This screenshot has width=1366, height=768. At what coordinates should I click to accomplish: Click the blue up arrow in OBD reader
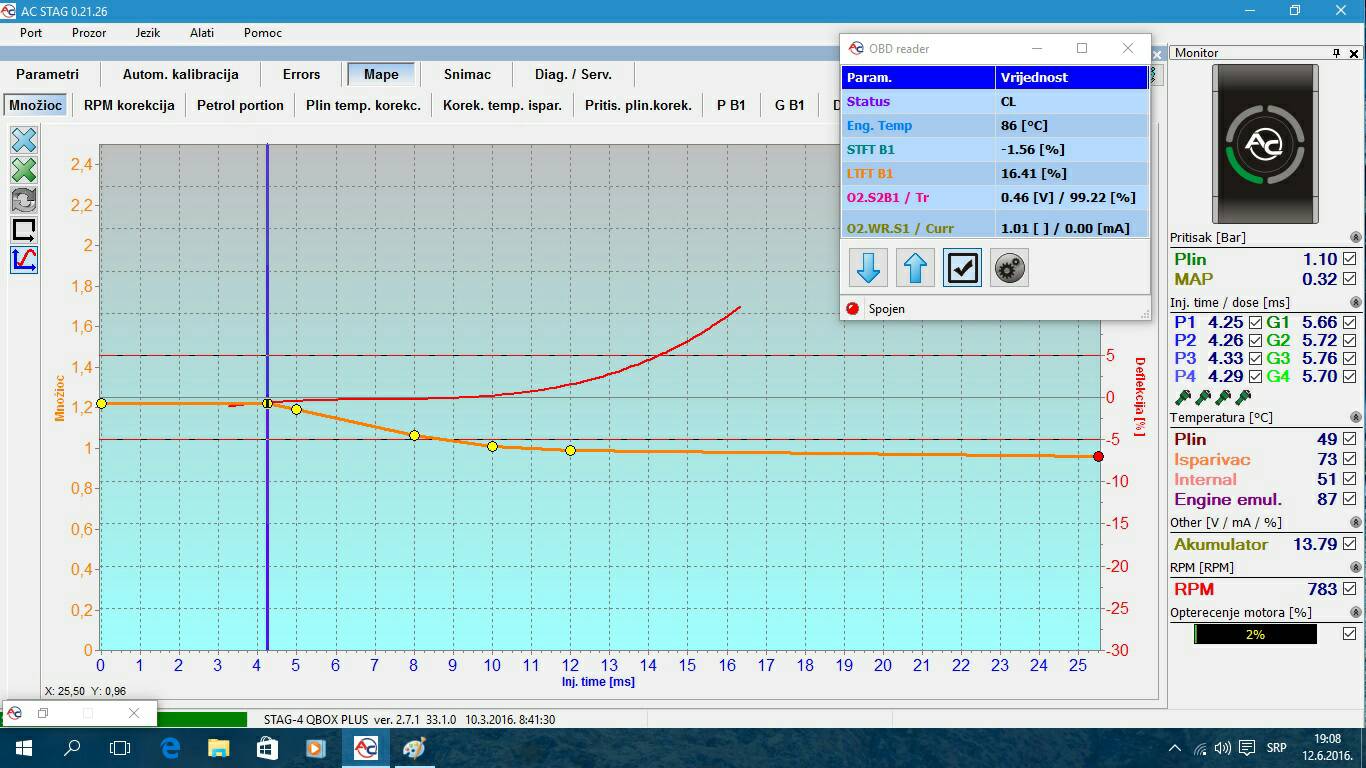(915, 268)
